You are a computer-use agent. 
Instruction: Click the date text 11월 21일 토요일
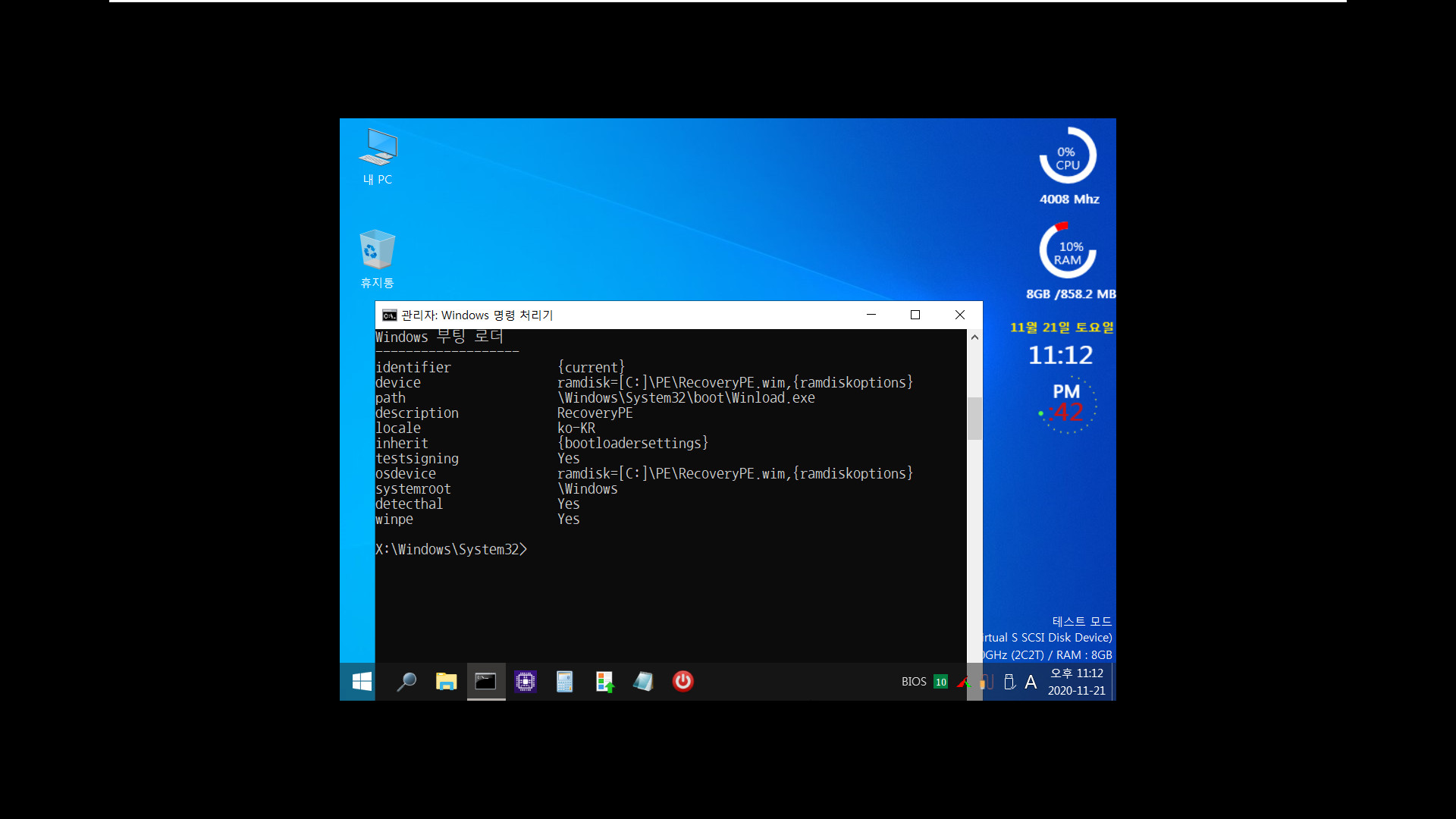click(1062, 327)
